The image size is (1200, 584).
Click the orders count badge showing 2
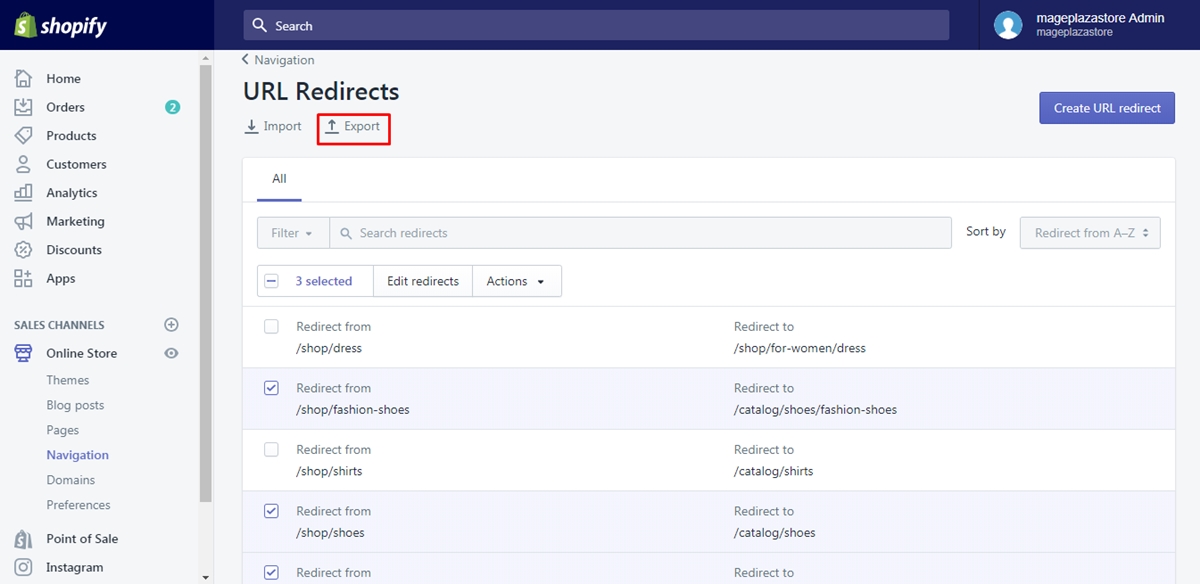[172, 107]
